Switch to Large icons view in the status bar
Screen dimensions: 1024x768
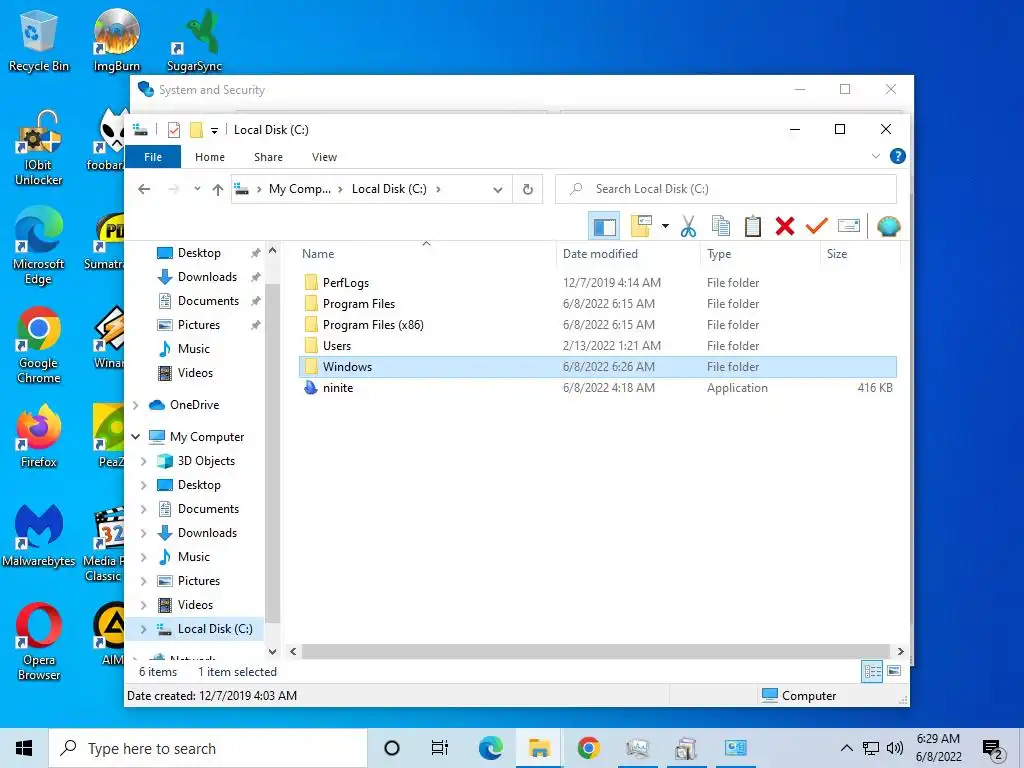click(894, 671)
